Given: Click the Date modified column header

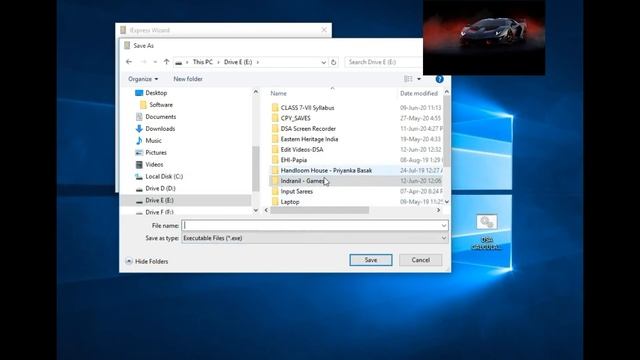Looking at the screenshot, I should click(419, 93).
